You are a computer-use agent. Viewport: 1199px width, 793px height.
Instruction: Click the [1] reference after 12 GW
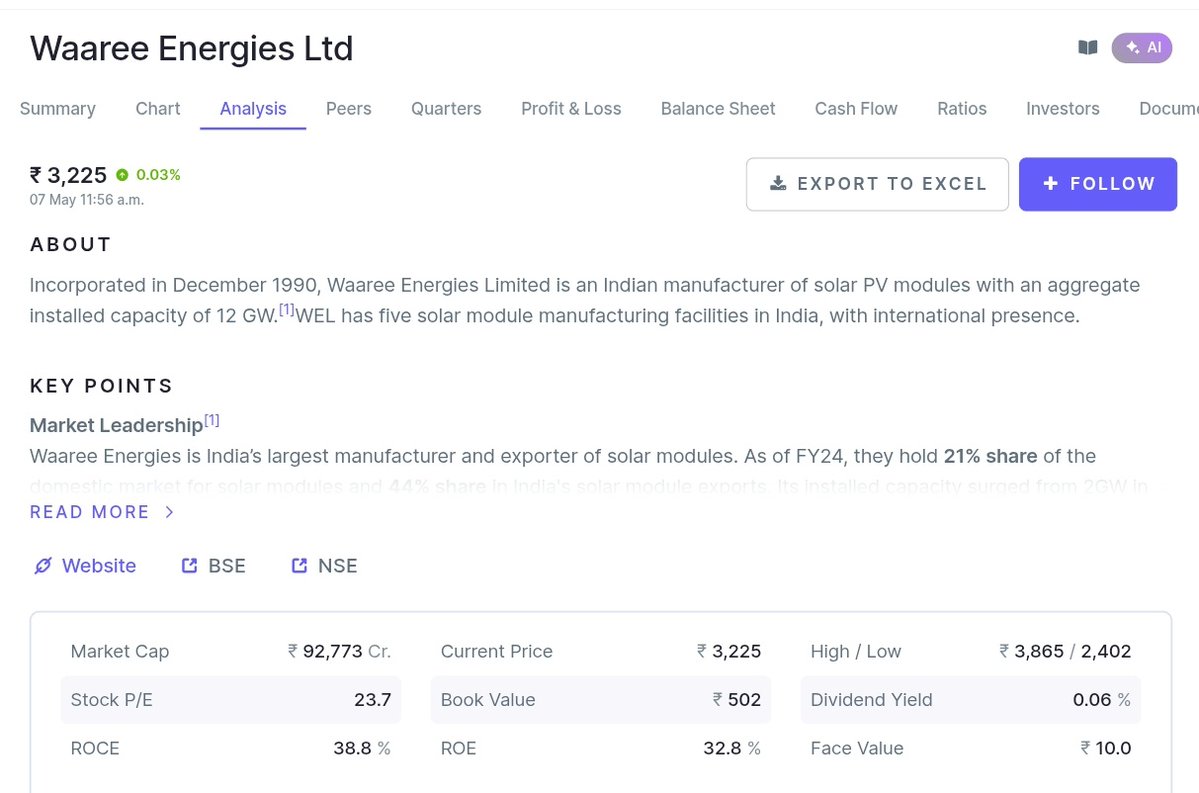click(287, 310)
